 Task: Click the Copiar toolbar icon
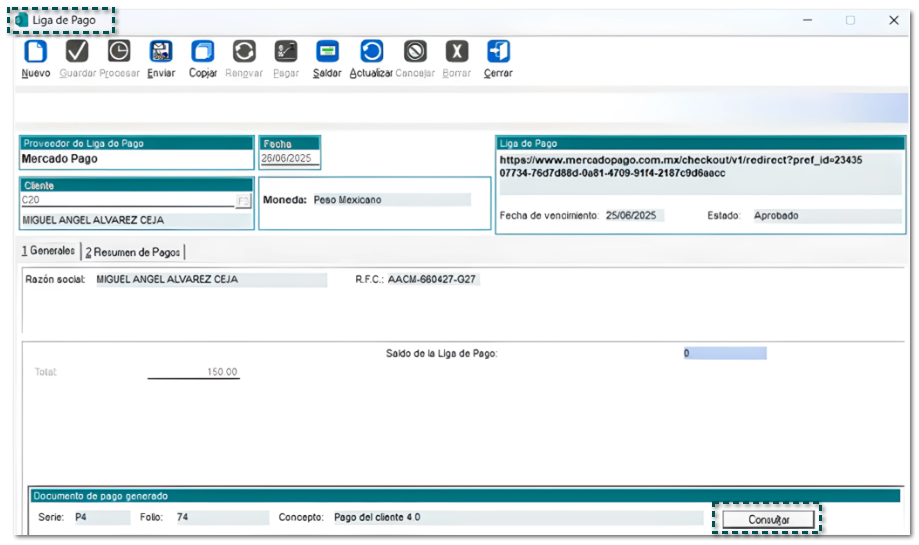pyautogui.click(x=203, y=52)
